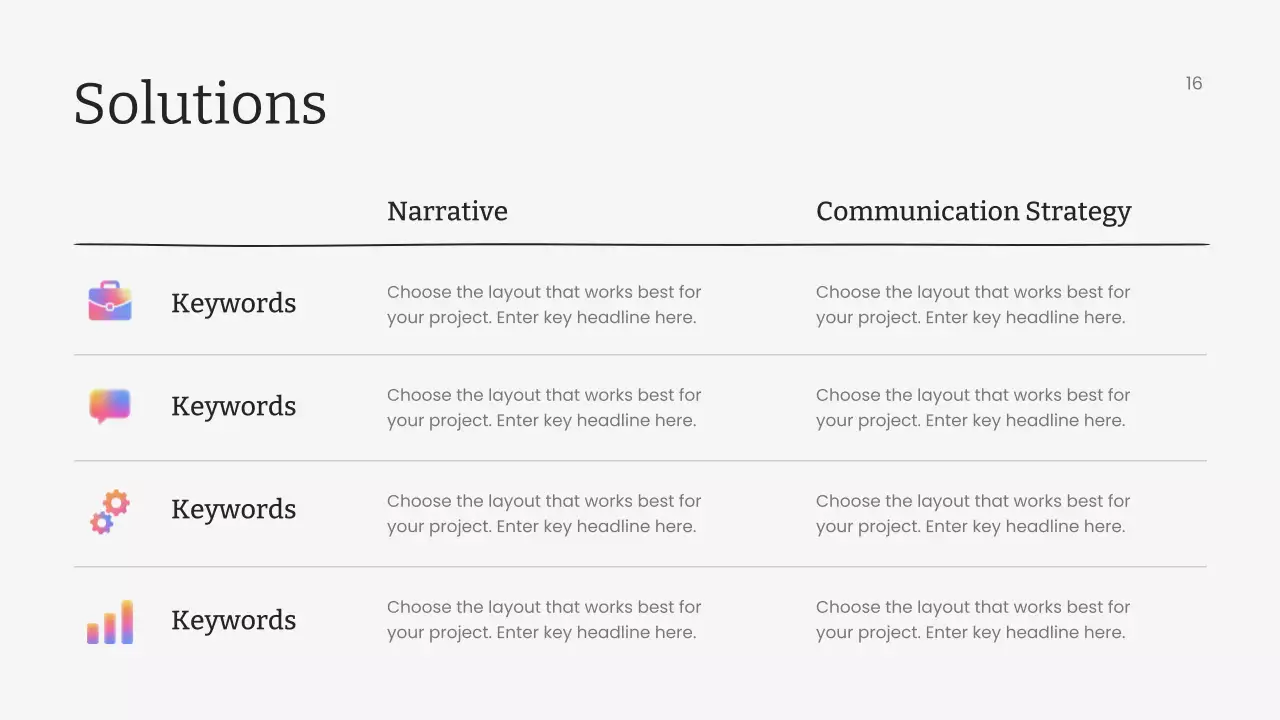The height and width of the screenshot is (720, 1280).
Task: Click the gears icon
Action: coord(110,511)
